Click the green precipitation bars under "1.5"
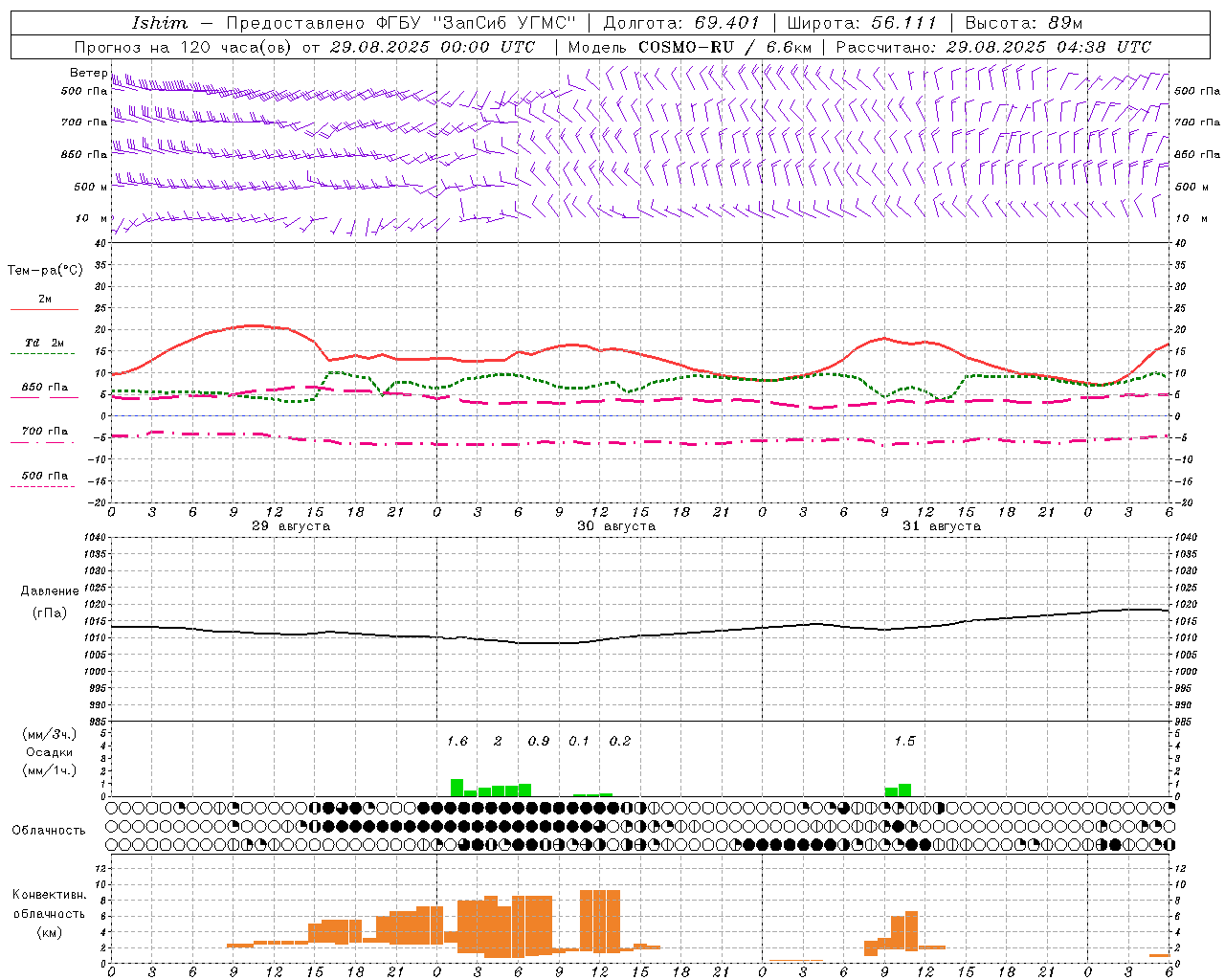Image resolution: width=1225 pixels, height=980 pixels. pos(898,791)
